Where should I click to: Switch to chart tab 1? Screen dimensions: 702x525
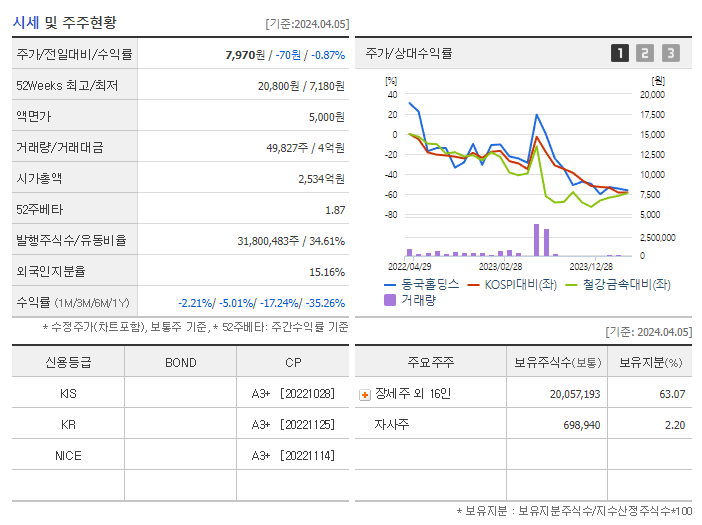point(620,53)
